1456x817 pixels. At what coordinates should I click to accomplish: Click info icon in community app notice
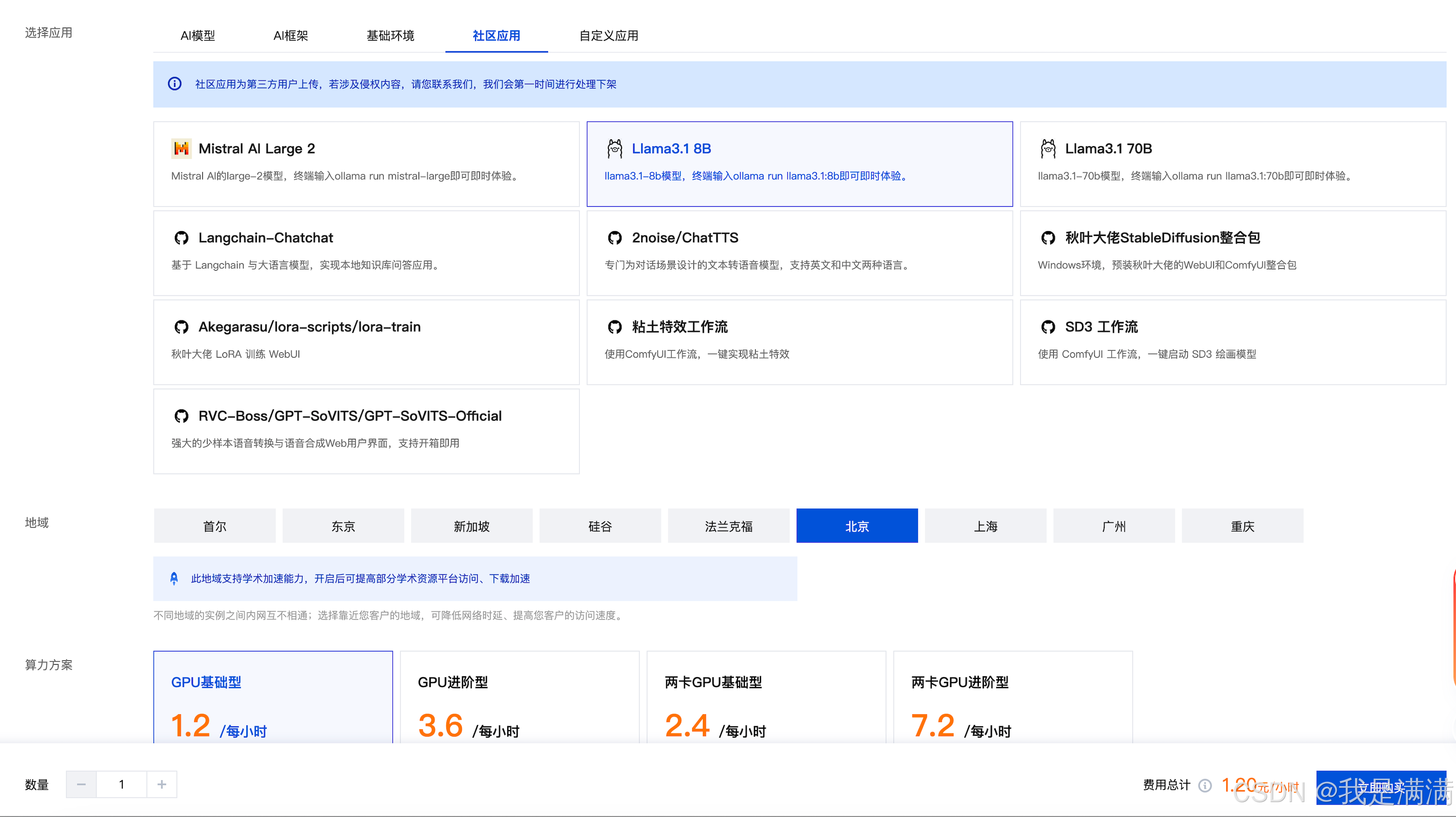(x=175, y=84)
